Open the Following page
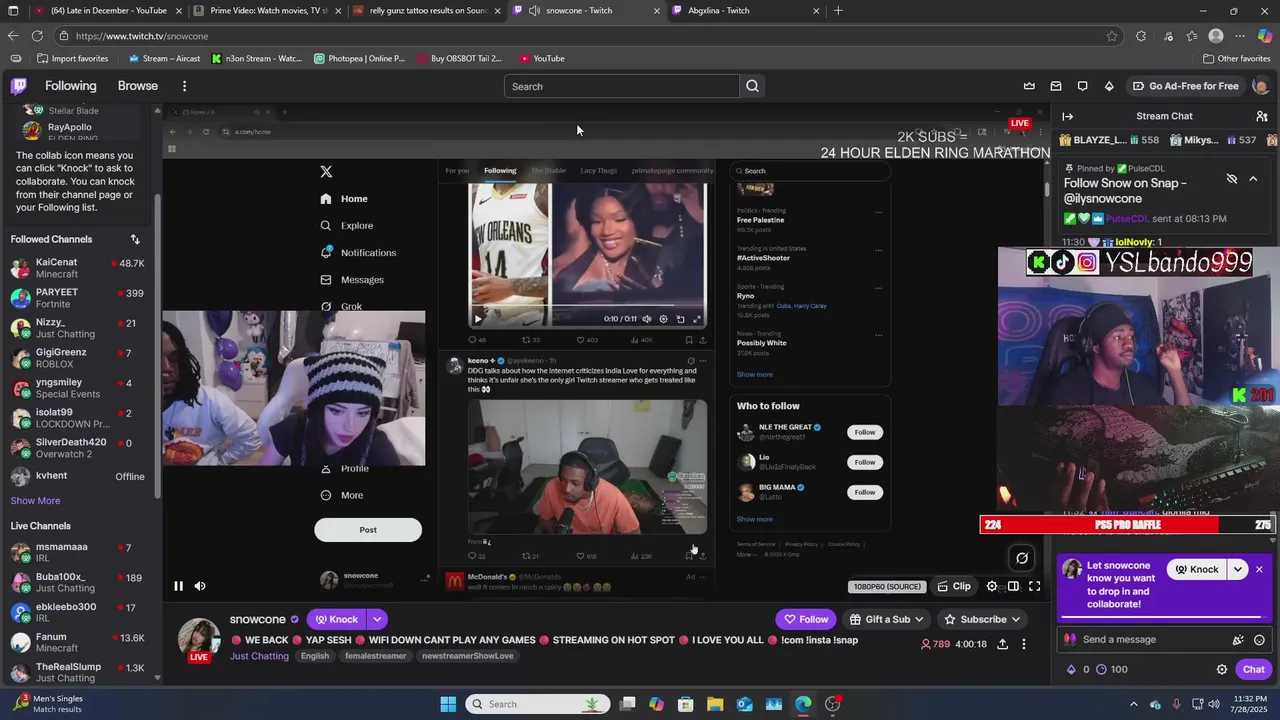Image resolution: width=1280 pixels, height=720 pixels. pos(70,86)
